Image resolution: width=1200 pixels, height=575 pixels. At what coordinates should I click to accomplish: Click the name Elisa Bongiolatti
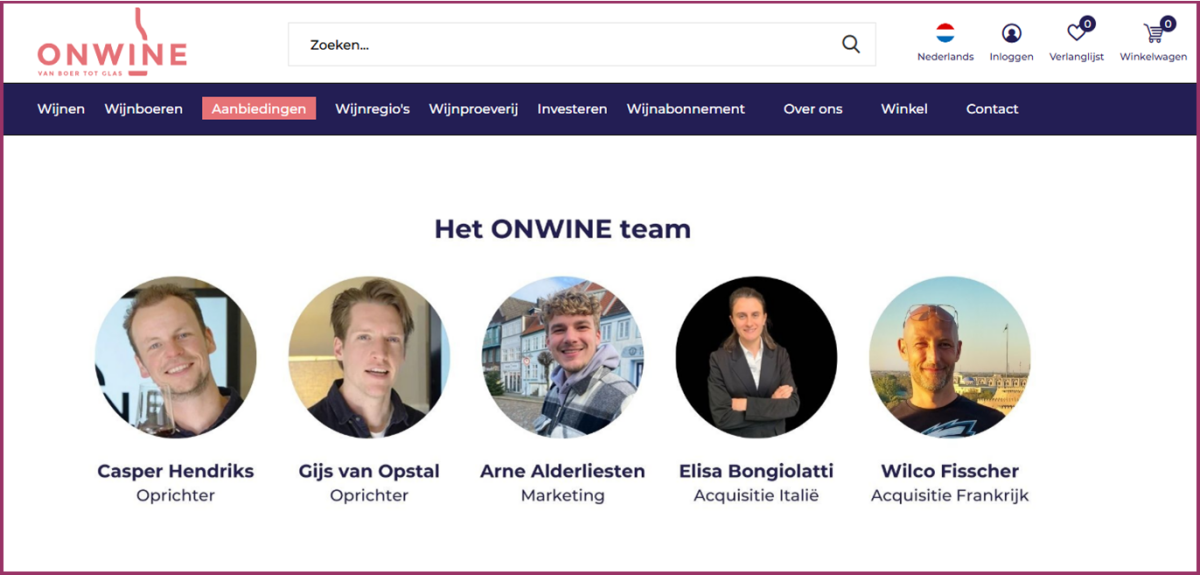point(756,471)
